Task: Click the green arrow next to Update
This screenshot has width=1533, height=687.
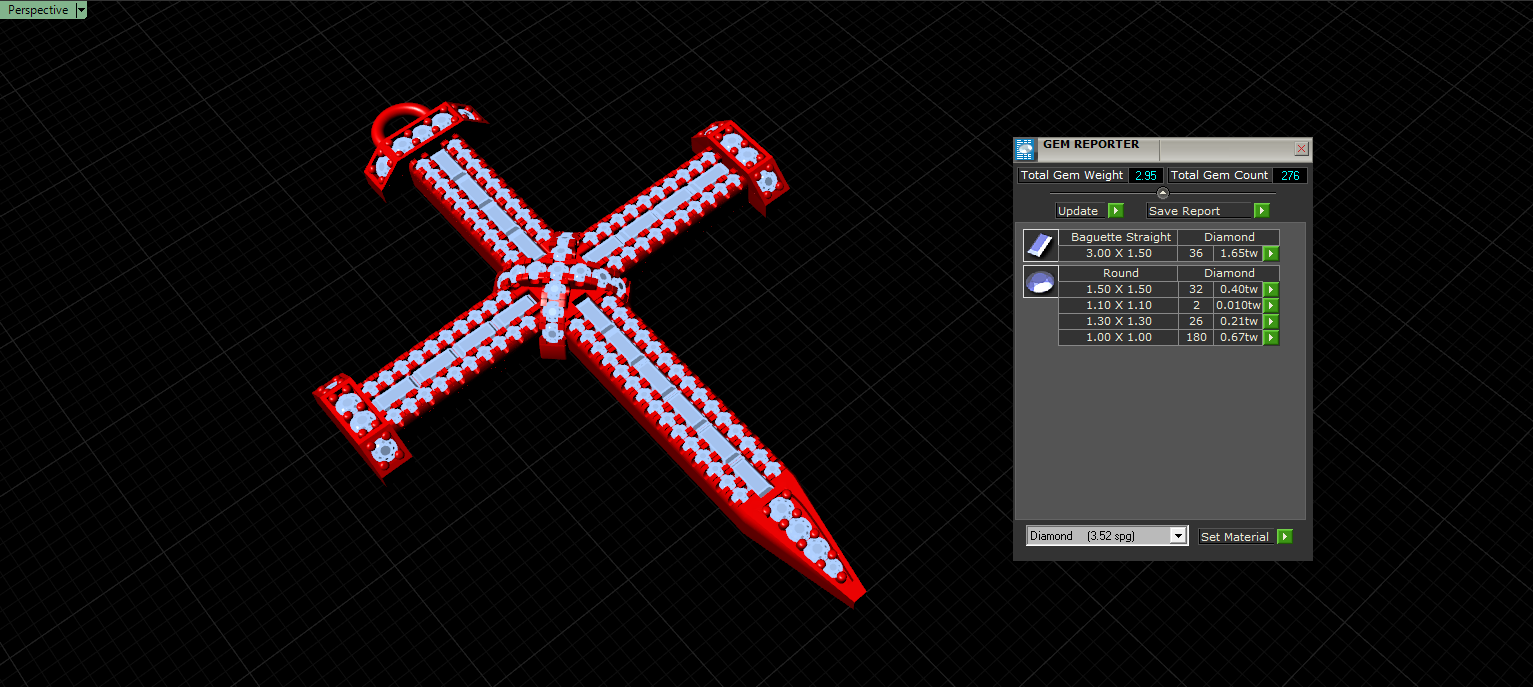Action: pyautogui.click(x=1116, y=211)
